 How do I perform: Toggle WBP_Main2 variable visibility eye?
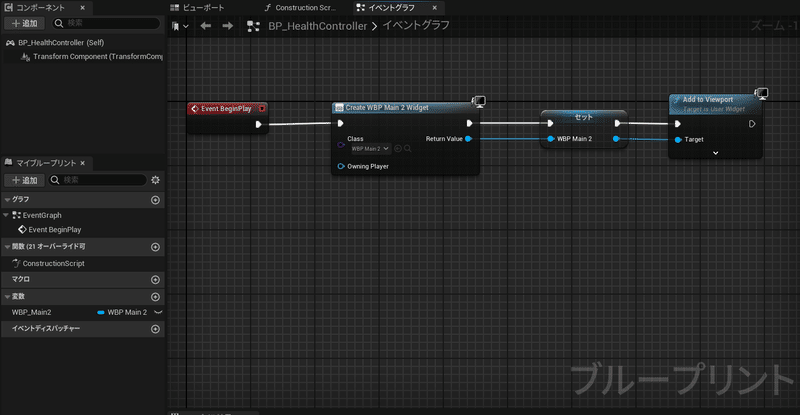click(x=158, y=312)
